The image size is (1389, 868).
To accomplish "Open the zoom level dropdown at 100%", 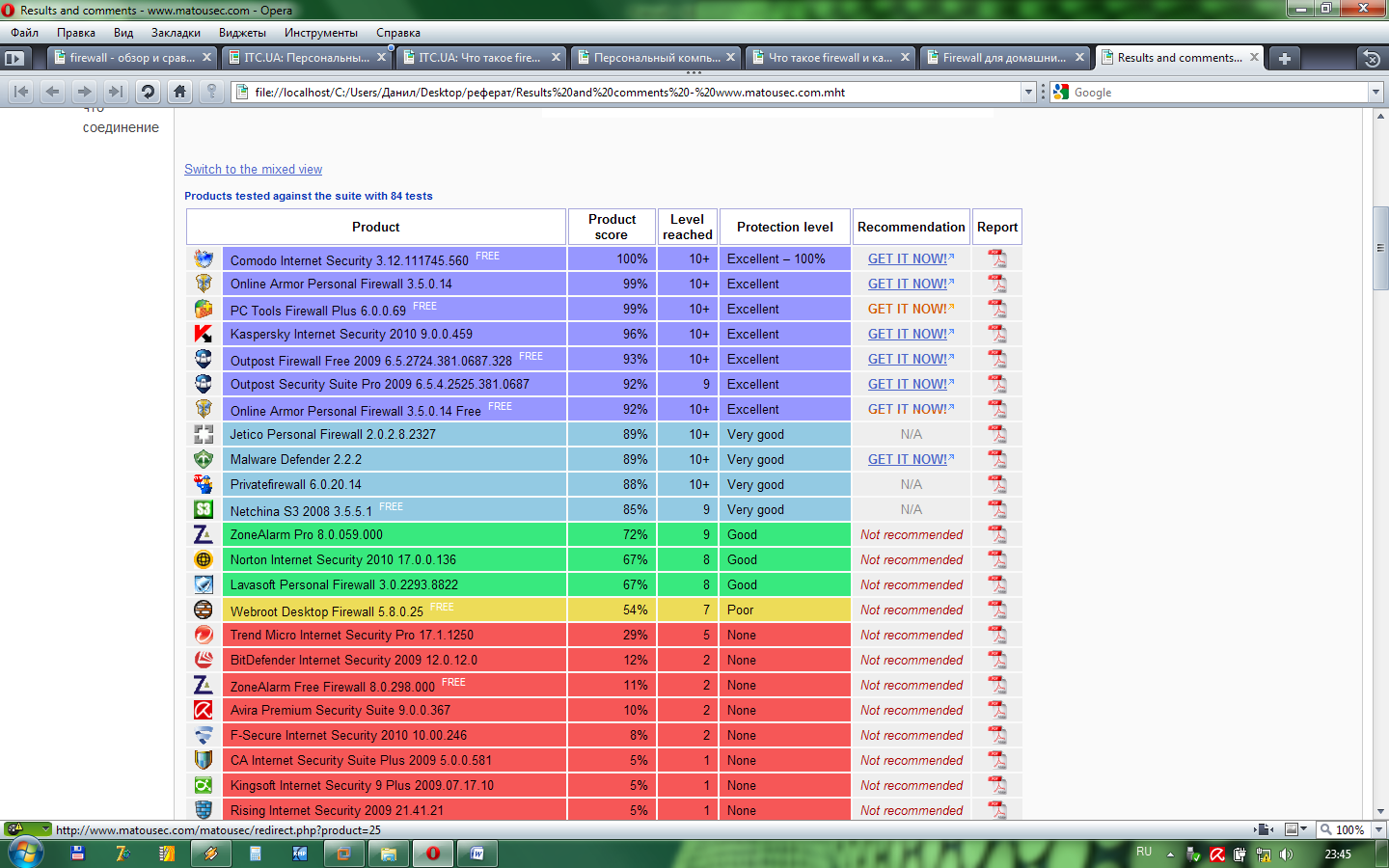I will tap(1377, 829).
